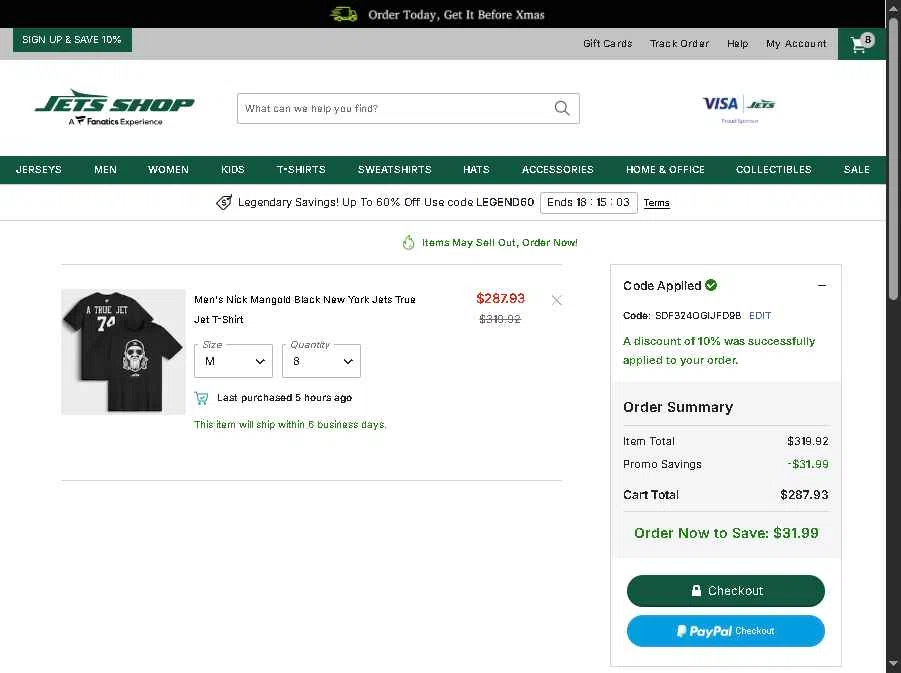Open the promotion Terms link

pos(656,203)
